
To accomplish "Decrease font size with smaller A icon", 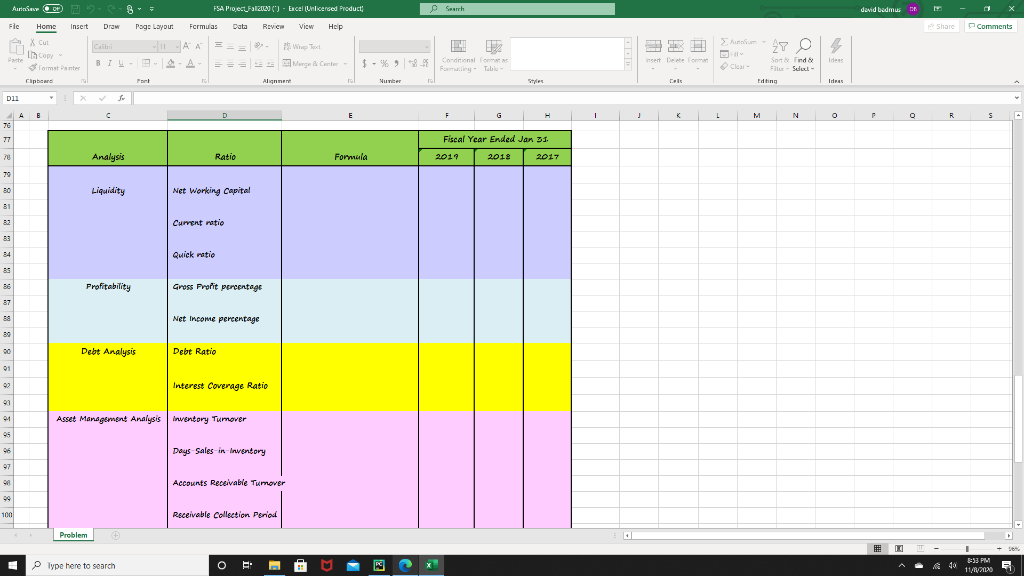I will click(x=199, y=46).
